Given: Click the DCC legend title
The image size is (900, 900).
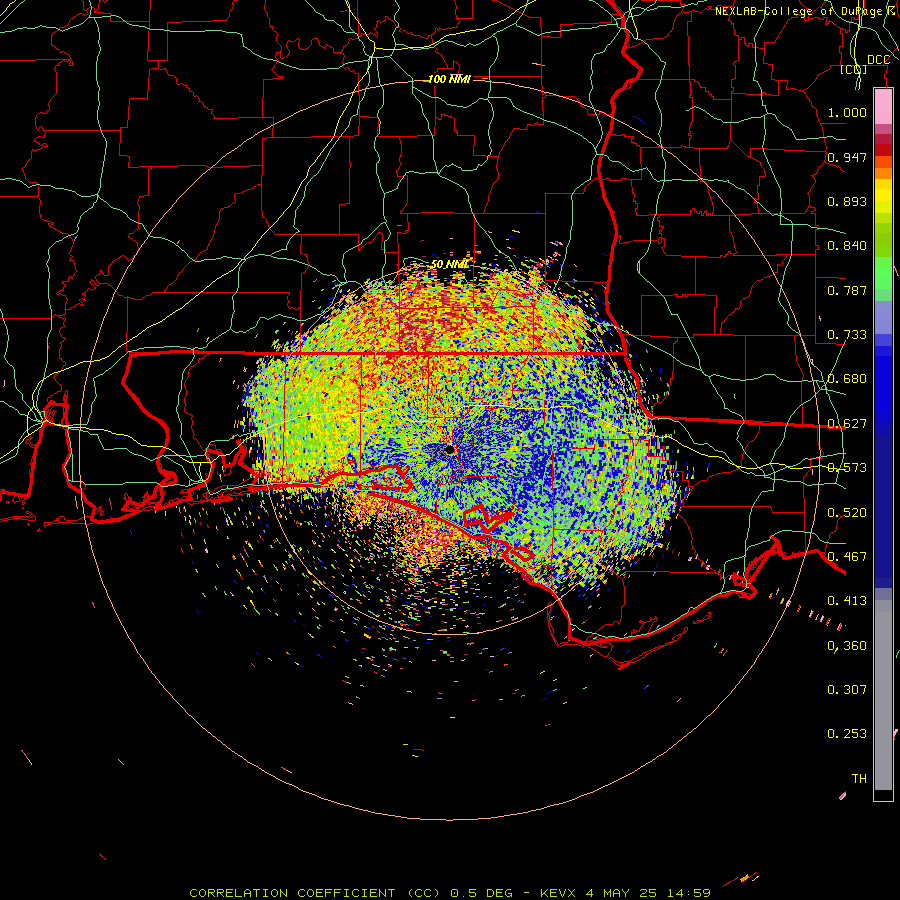Looking at the screenshot, I should (878, 60).
